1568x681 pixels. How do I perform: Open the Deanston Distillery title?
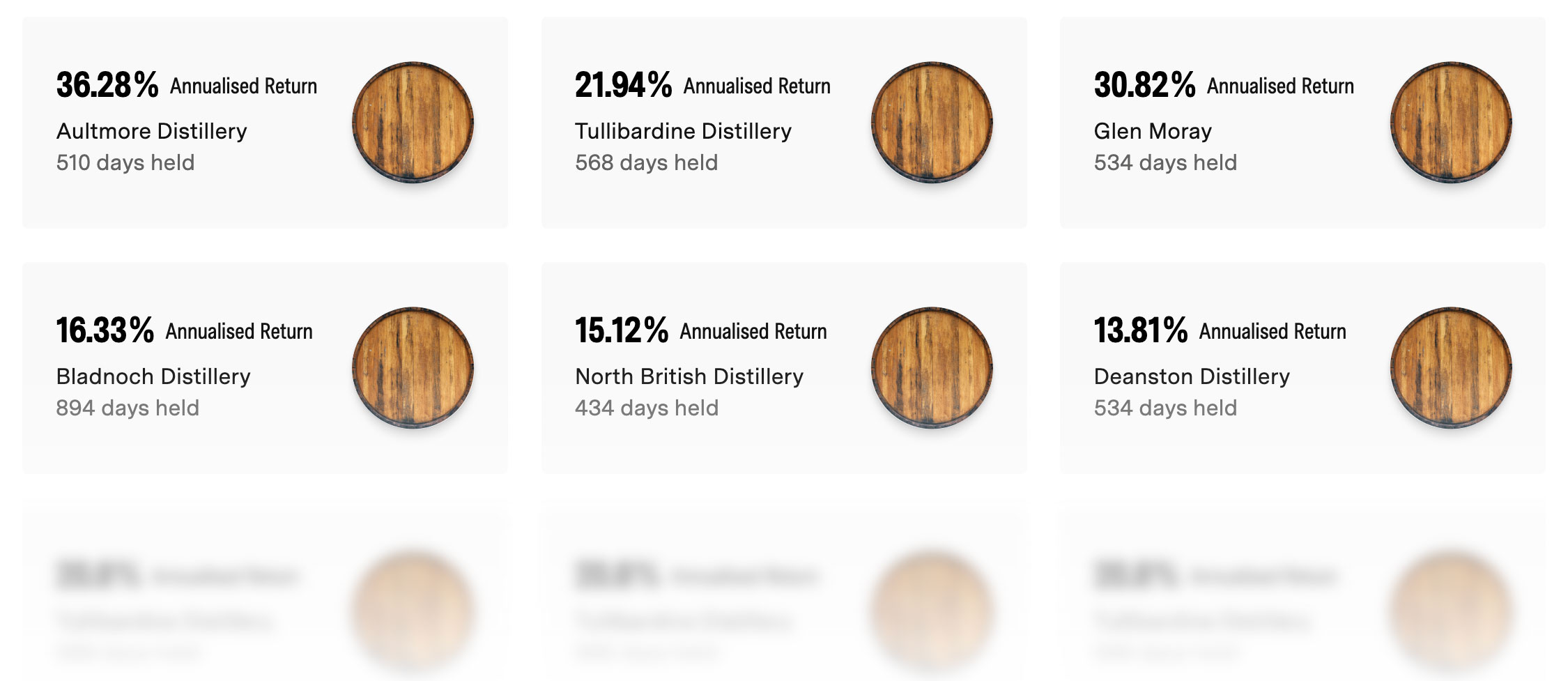point(1192,376)
